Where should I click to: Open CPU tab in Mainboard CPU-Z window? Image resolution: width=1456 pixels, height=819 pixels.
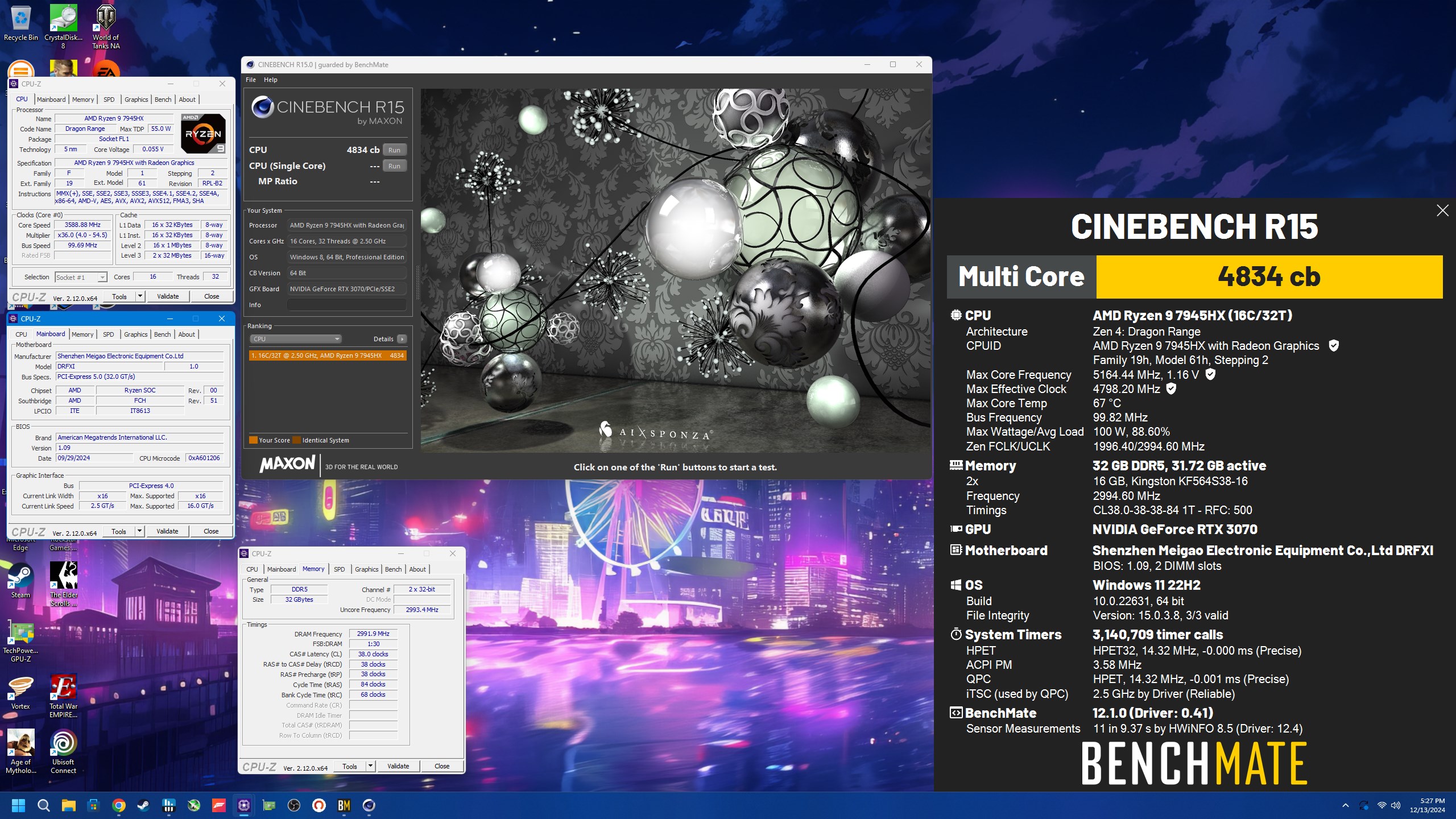click(21, 334)
